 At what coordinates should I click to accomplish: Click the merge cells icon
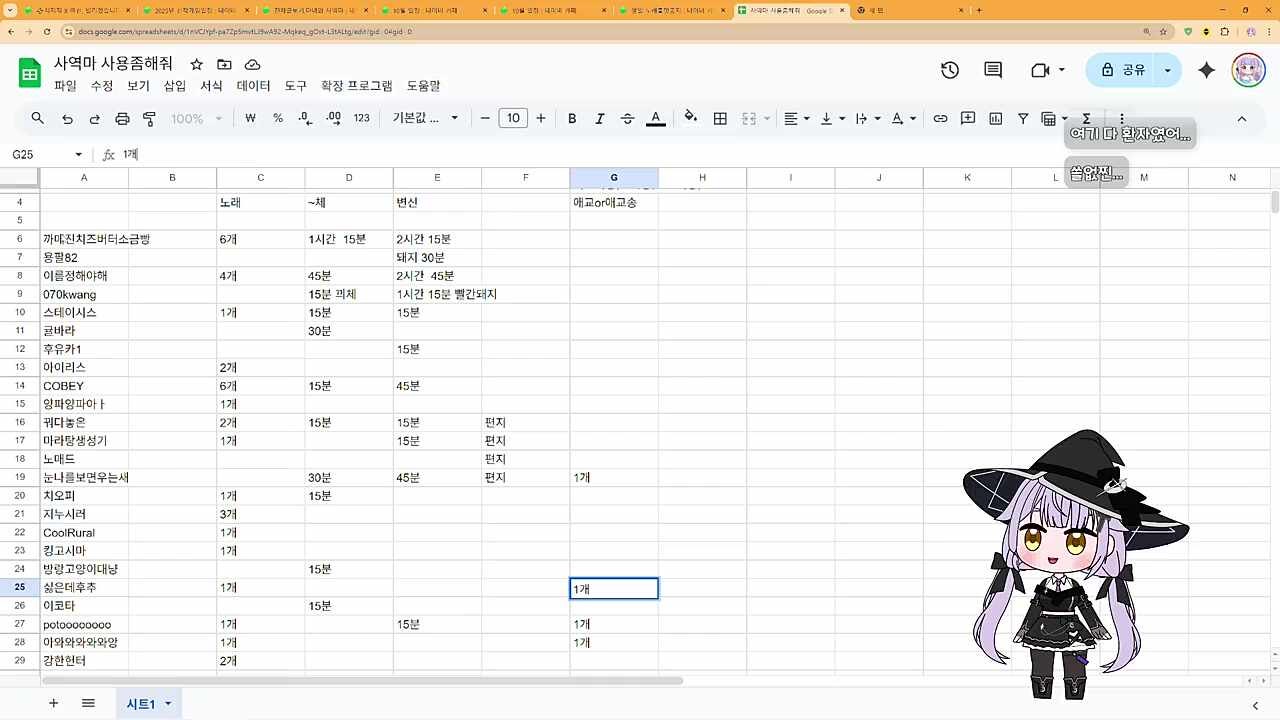749,118
